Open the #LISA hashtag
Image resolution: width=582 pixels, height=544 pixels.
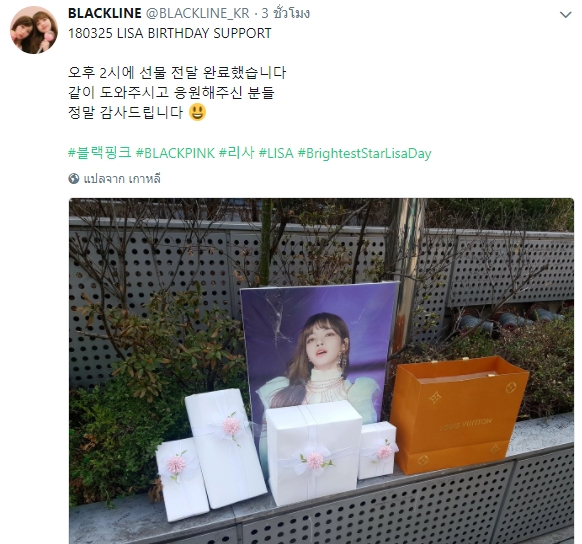(276, 153)
